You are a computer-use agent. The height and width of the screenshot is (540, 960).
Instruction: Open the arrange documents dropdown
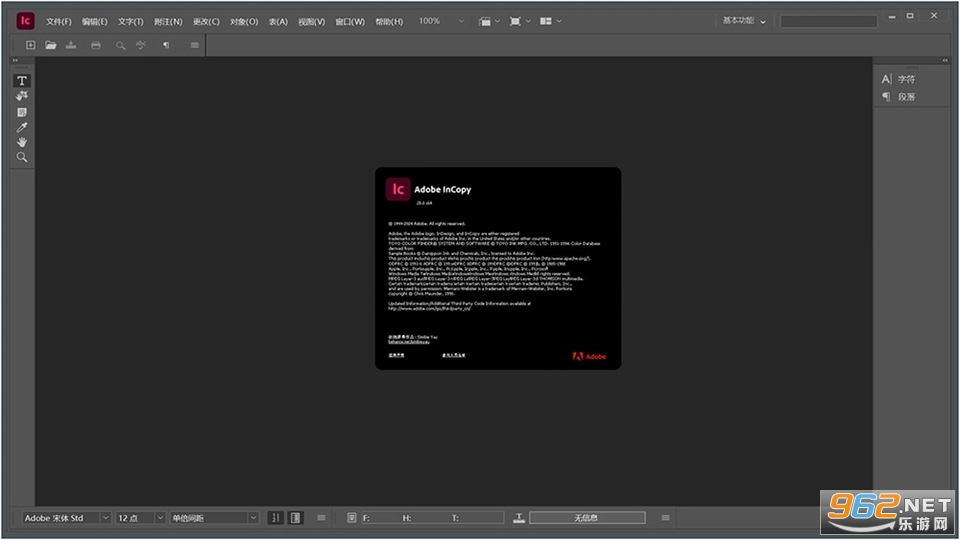click(550, 21)
